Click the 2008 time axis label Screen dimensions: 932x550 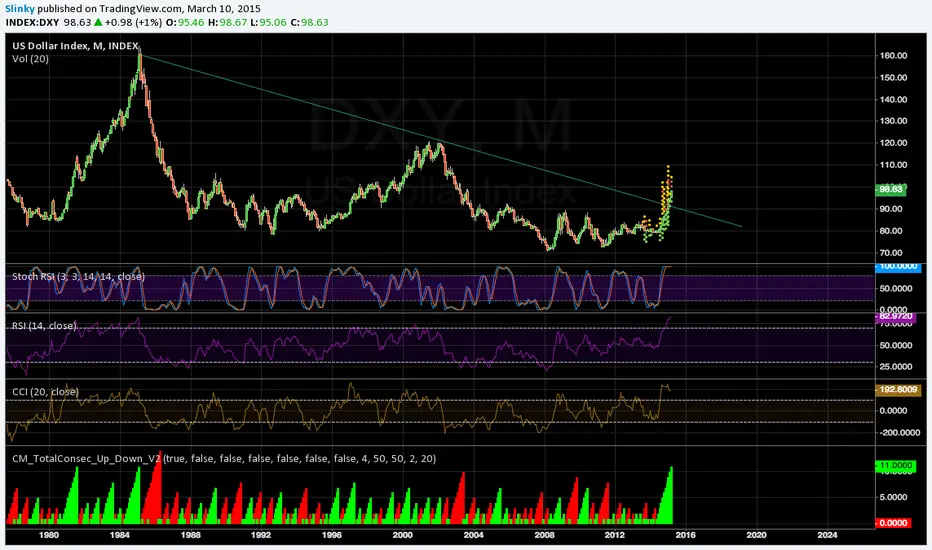coord(544,535)
